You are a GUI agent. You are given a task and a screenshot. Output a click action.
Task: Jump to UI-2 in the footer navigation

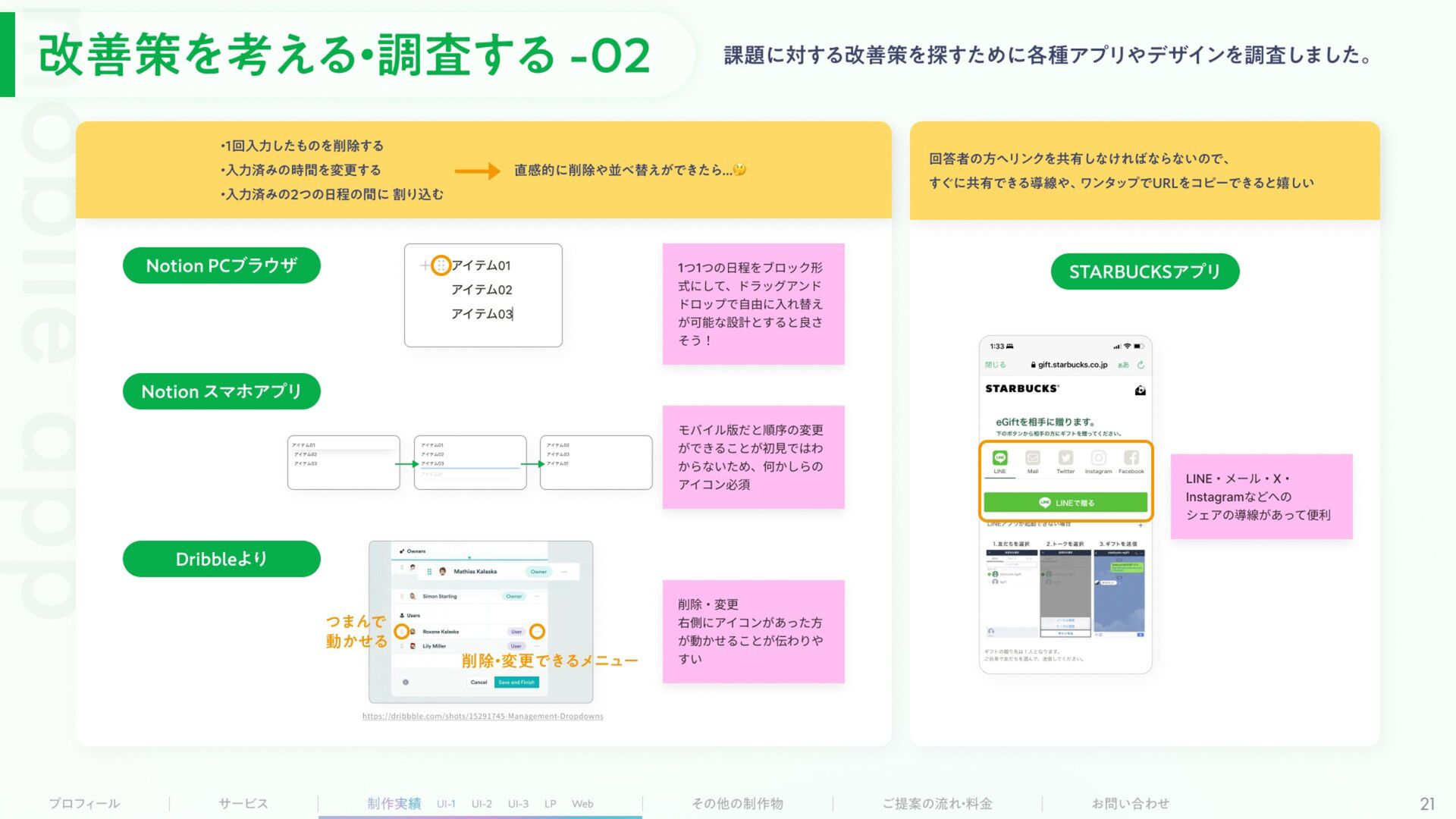pyautogui.click(x=482, y=804)
